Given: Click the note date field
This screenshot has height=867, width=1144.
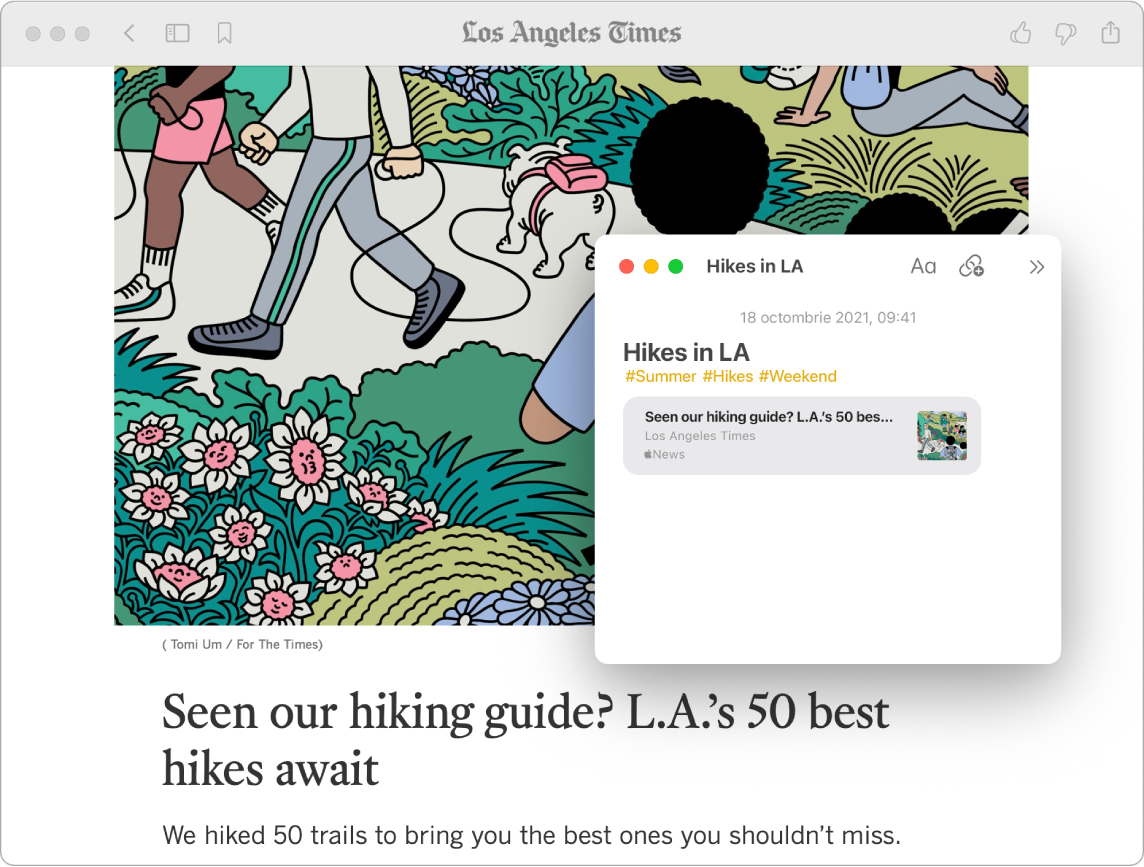Looking at the screenshot, I should click(828, 317).
